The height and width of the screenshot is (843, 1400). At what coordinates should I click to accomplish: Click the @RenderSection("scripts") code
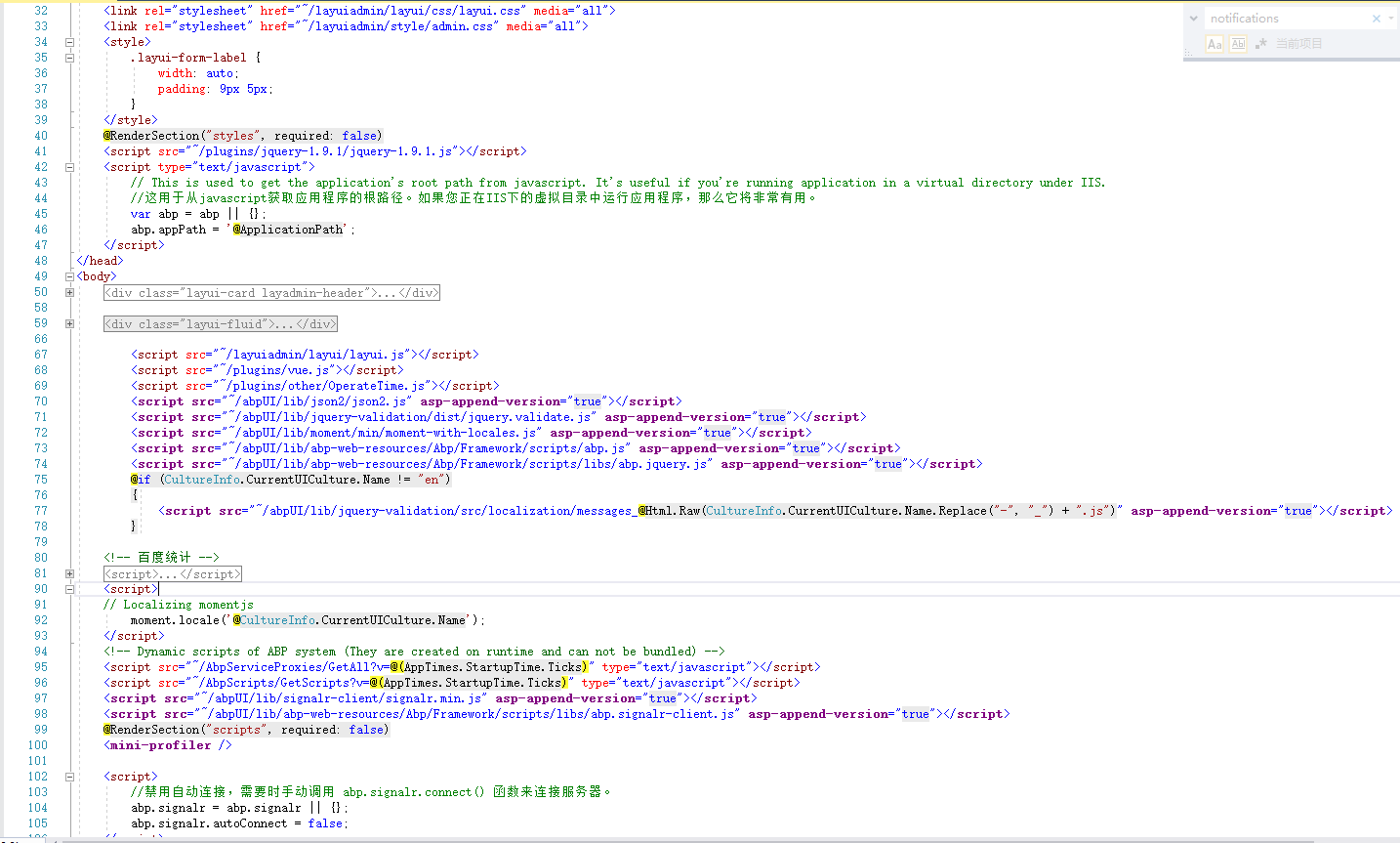[246, 730]
